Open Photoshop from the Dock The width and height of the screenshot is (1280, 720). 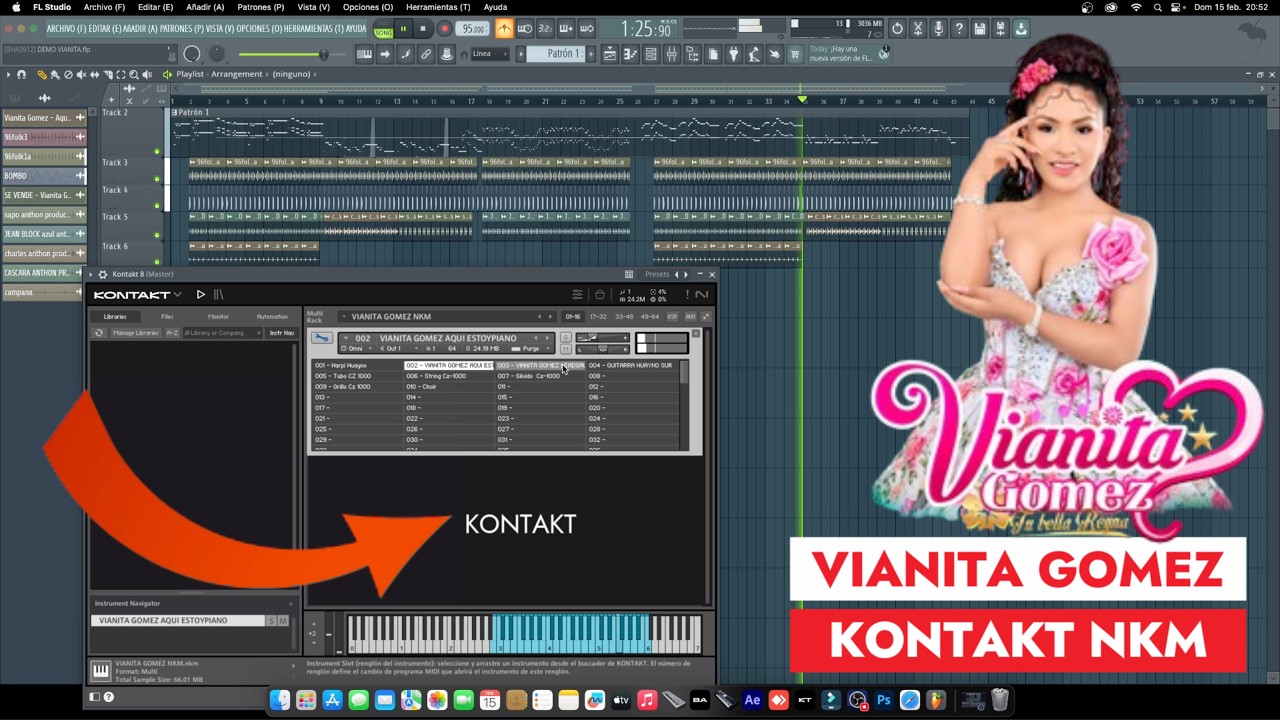[883, 701]
